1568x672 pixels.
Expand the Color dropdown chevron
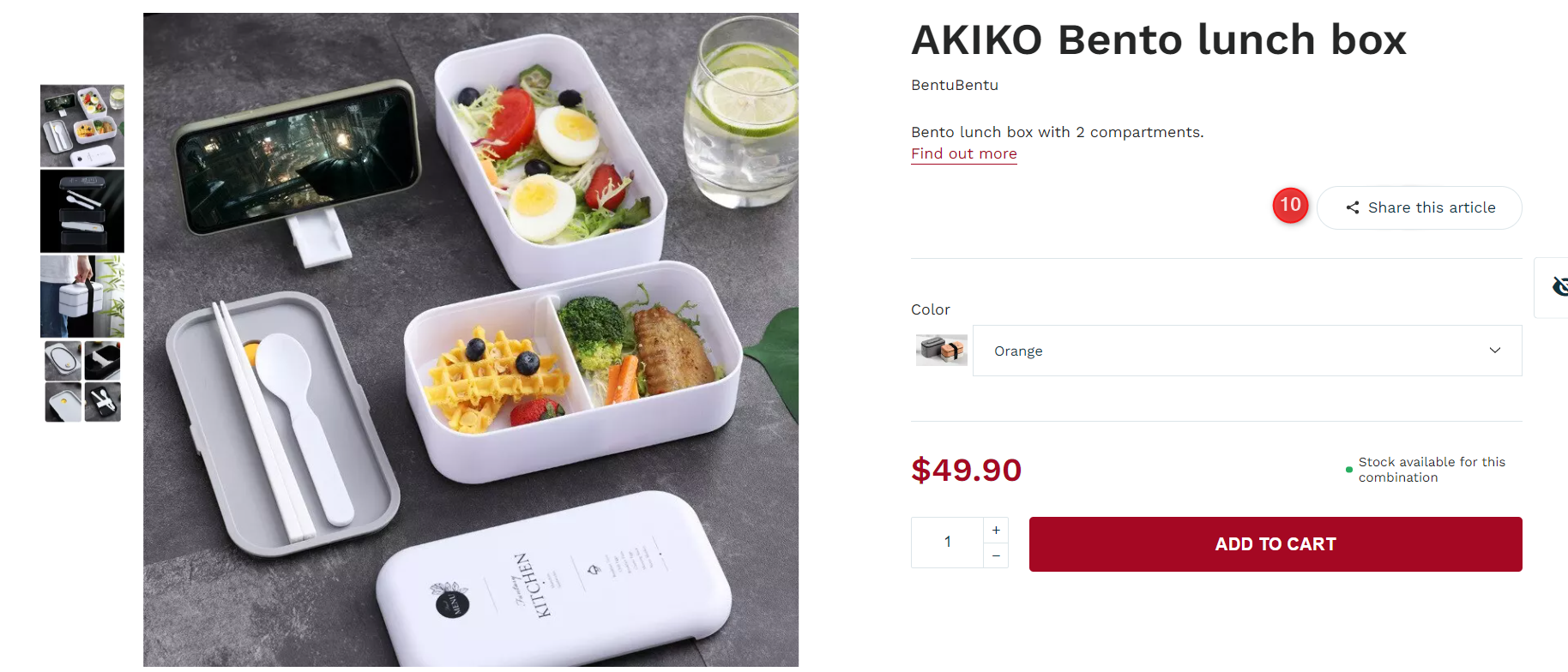(1495, 351)
